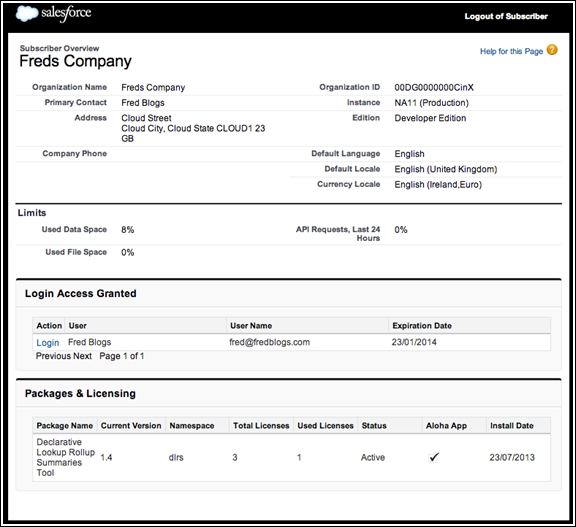Click the User column header
Screen dimensions: 576x527
pyautogui.click(x=145, y=326)
